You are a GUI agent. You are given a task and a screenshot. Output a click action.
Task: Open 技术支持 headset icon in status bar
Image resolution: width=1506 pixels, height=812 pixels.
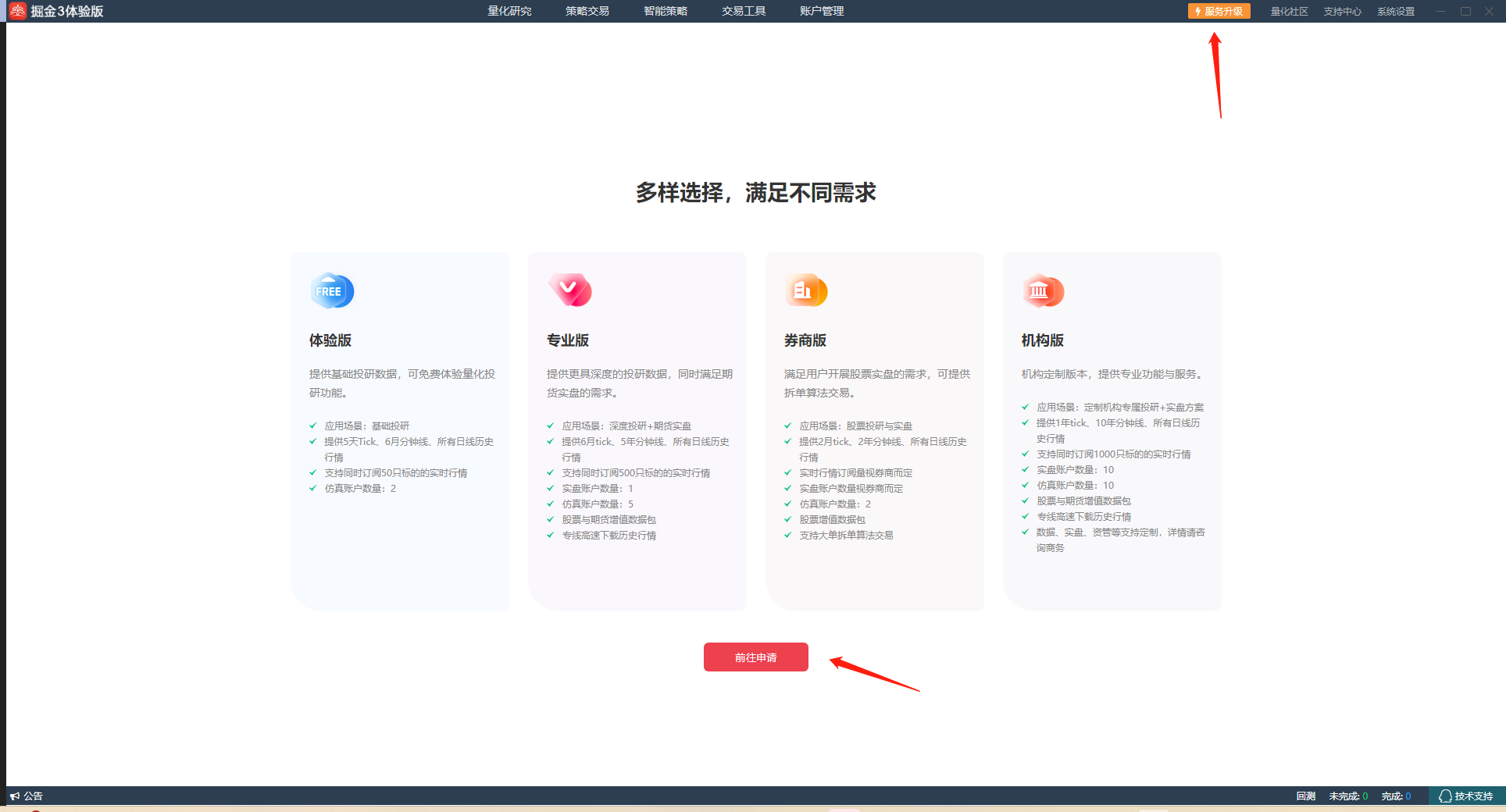1445,796
